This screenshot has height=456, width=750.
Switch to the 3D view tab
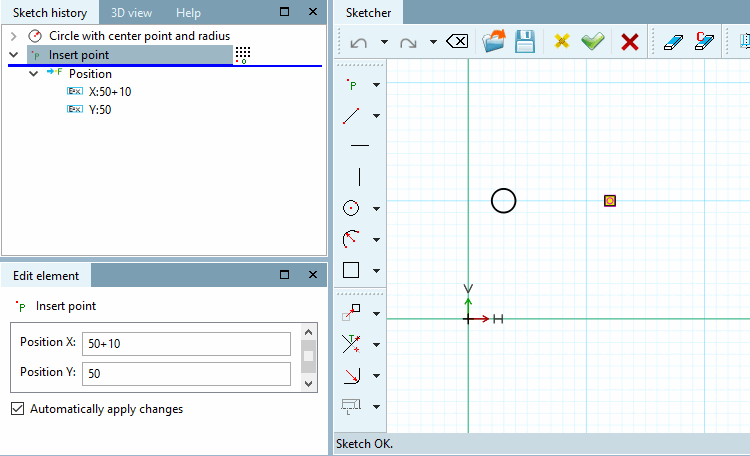132,13
